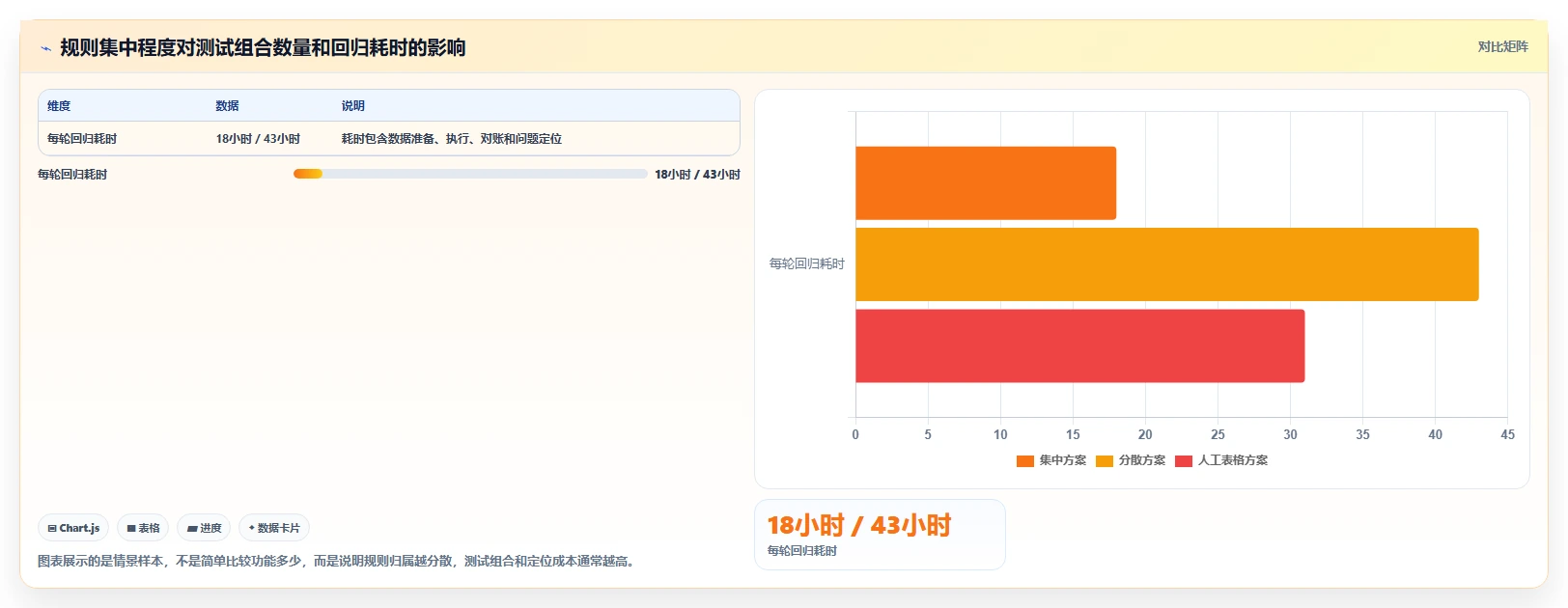Click the 说明 column header
This screenshot has width=1568, height=608.
(352, 106)
